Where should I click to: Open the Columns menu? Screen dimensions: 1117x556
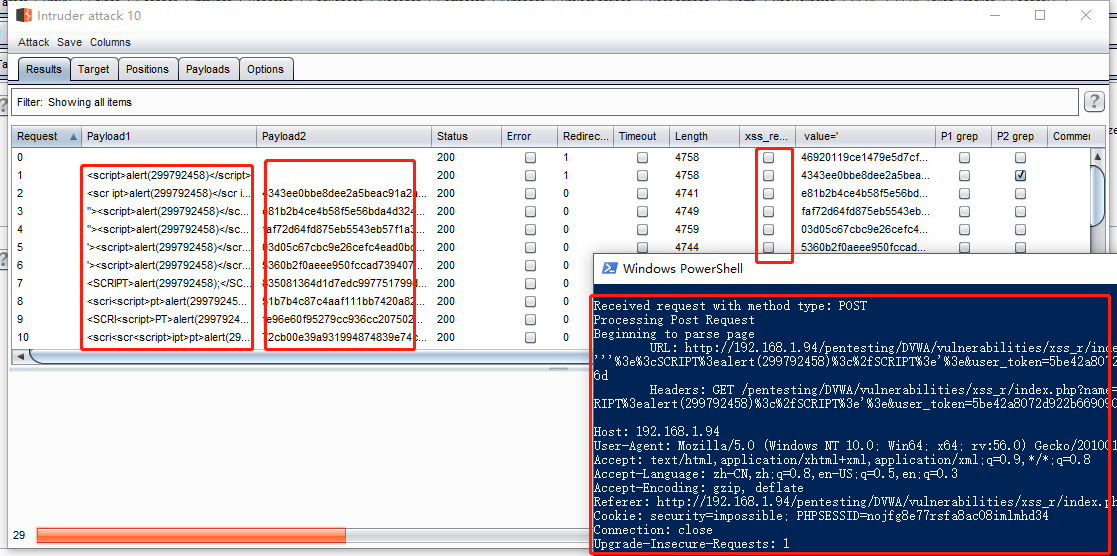[x=110, y=42]
